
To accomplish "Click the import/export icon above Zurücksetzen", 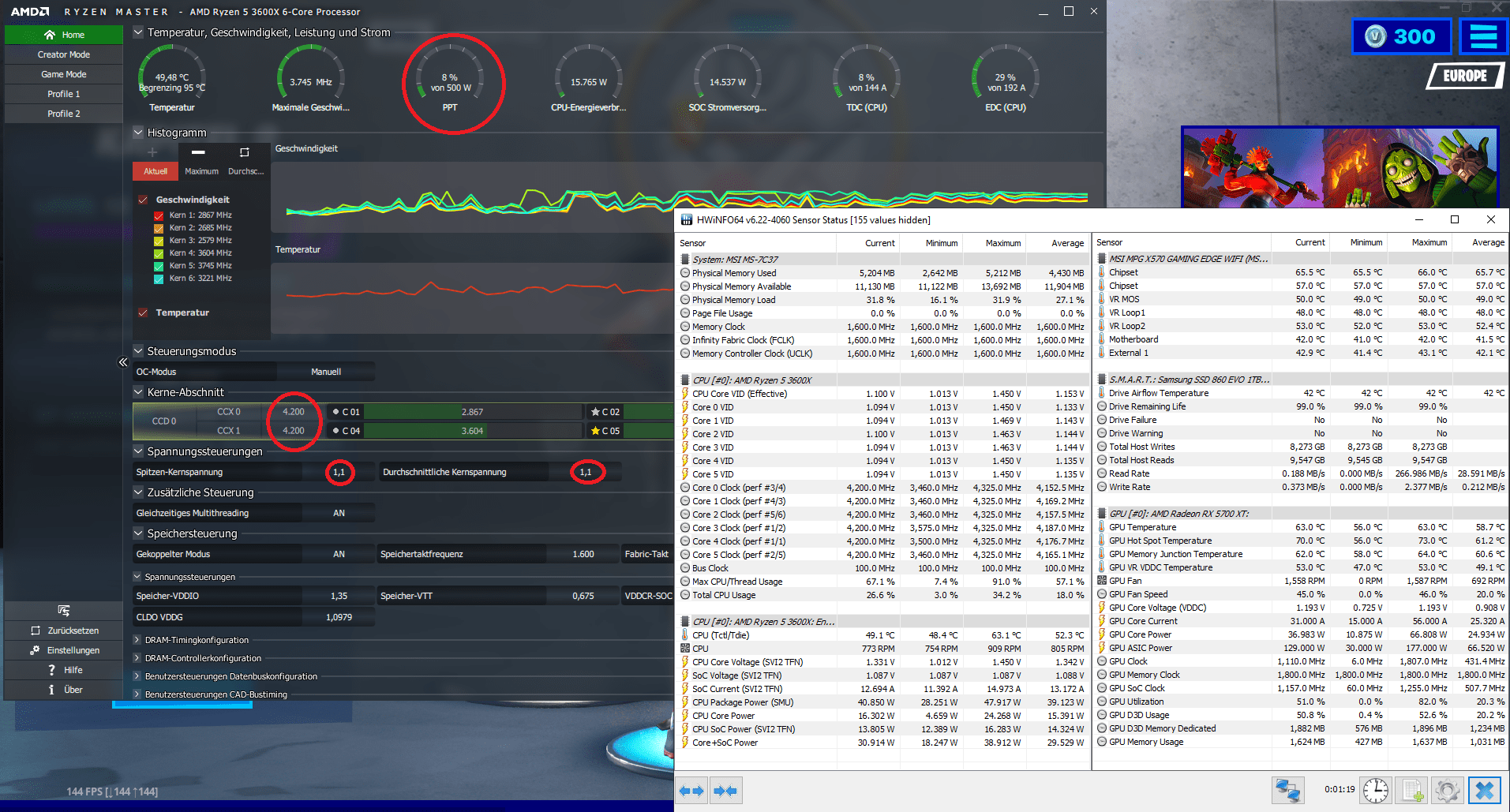I will (64, 611).
